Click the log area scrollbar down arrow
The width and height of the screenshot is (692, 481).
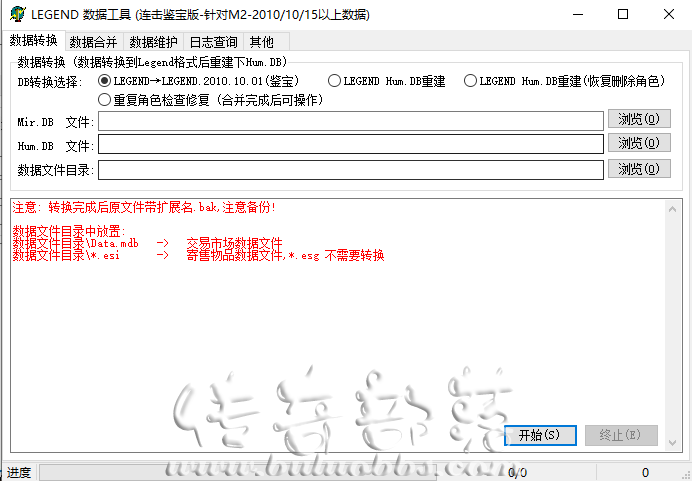tap(673, 443)
